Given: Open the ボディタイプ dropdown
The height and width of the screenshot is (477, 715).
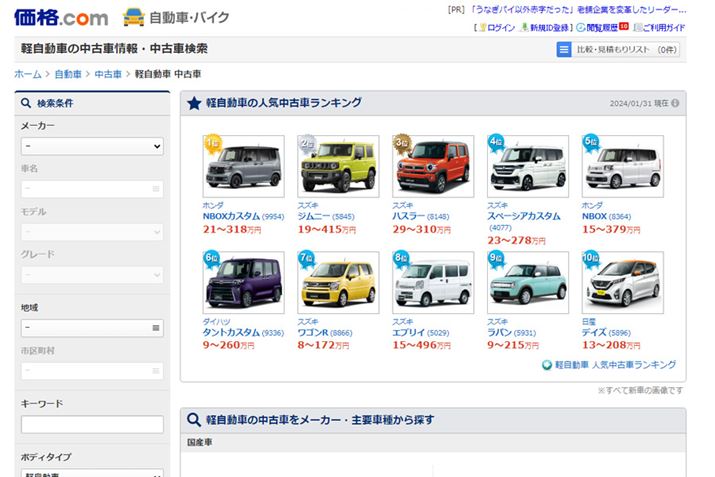Looking at the screenshot, I should click(x=92, y=472).
